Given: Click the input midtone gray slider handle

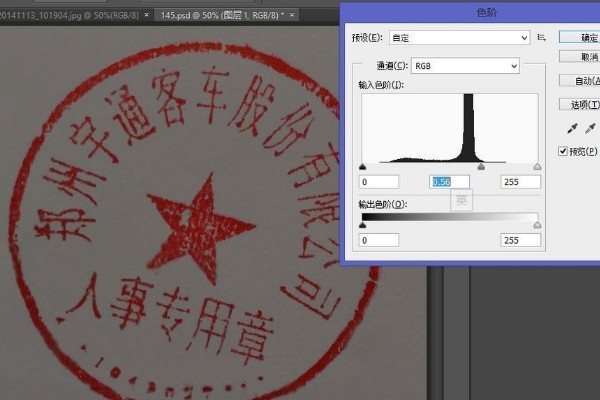Looking at the screenshot, I should click(481, 167).
